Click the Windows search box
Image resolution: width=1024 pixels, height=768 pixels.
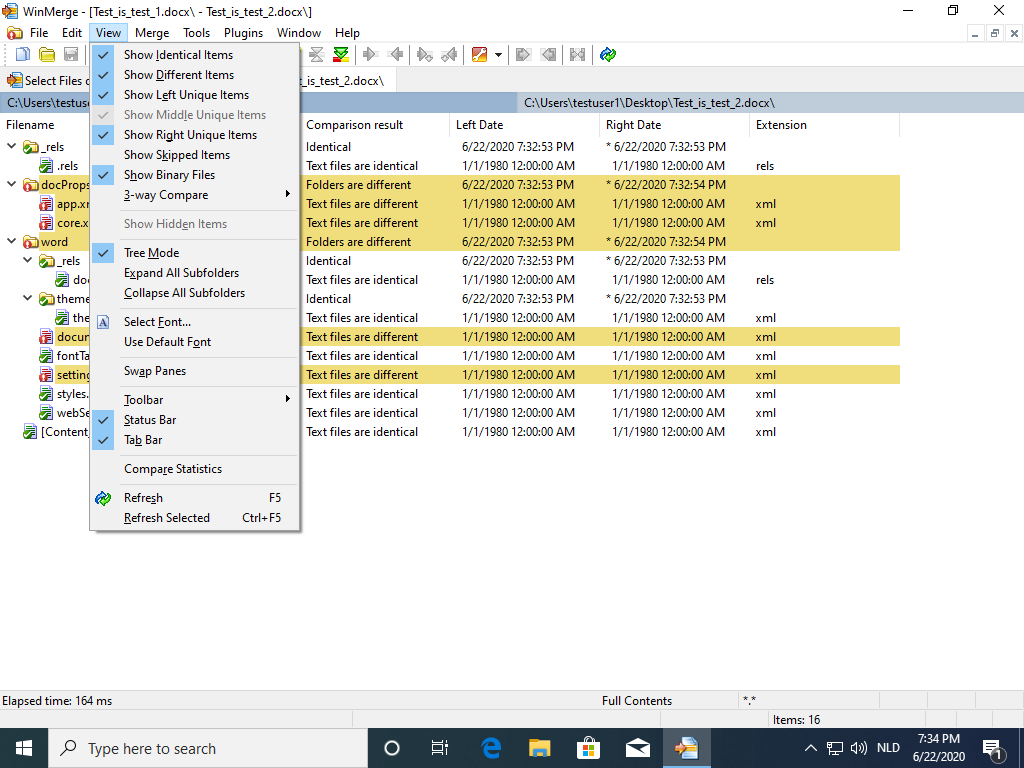pos(208,748)
